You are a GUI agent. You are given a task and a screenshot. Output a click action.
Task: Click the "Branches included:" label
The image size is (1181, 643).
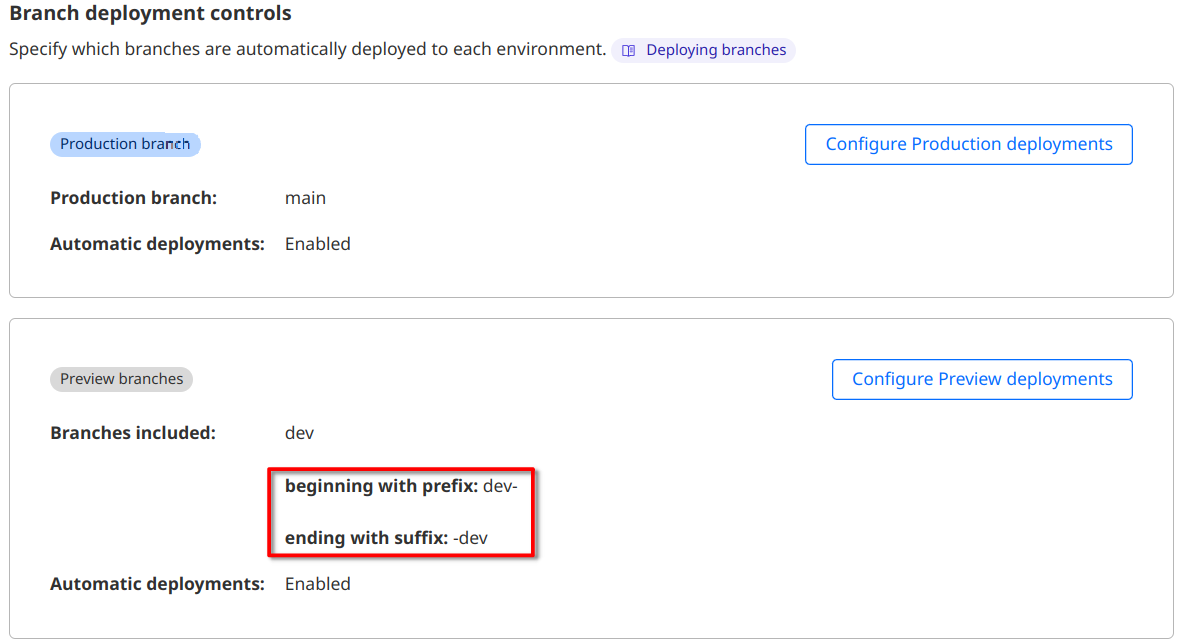(133, 433)
